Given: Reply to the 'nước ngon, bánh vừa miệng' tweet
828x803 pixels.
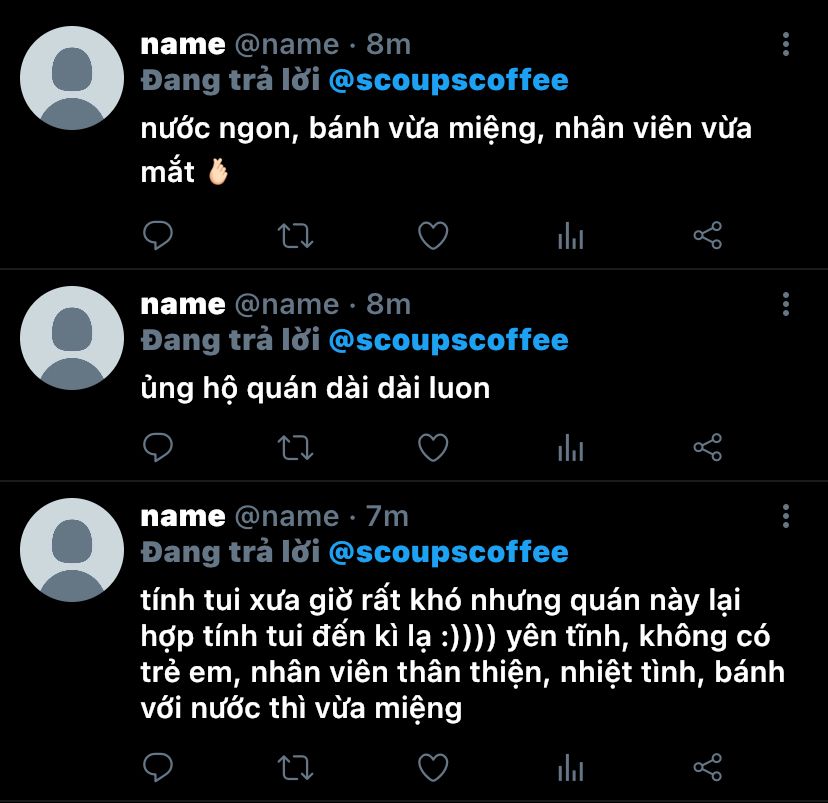Looking at the screenshot, I should (x=158, y=235).
